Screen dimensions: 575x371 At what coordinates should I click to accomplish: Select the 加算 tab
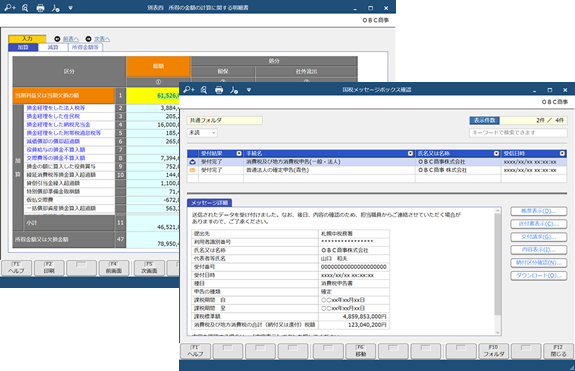(23, 47)
